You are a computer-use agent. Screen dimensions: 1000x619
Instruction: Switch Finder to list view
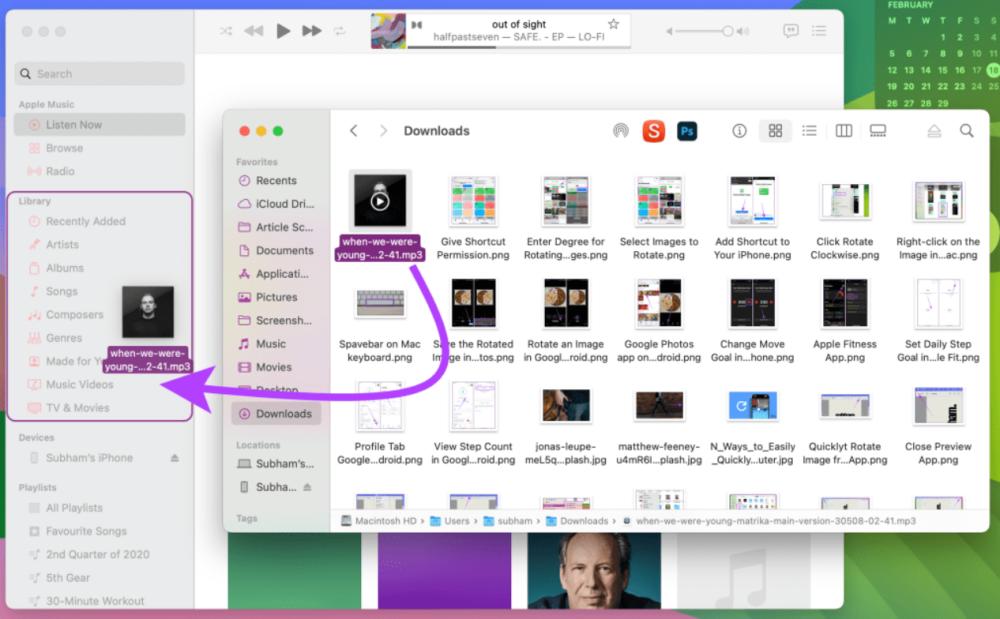pyautogui.click(x=811, y=131)
